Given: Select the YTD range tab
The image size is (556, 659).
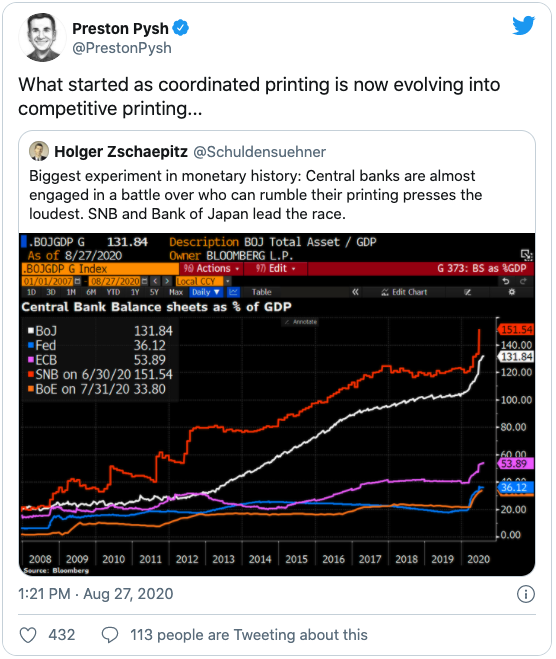Looking at the screenshot, I should (113, 292).
